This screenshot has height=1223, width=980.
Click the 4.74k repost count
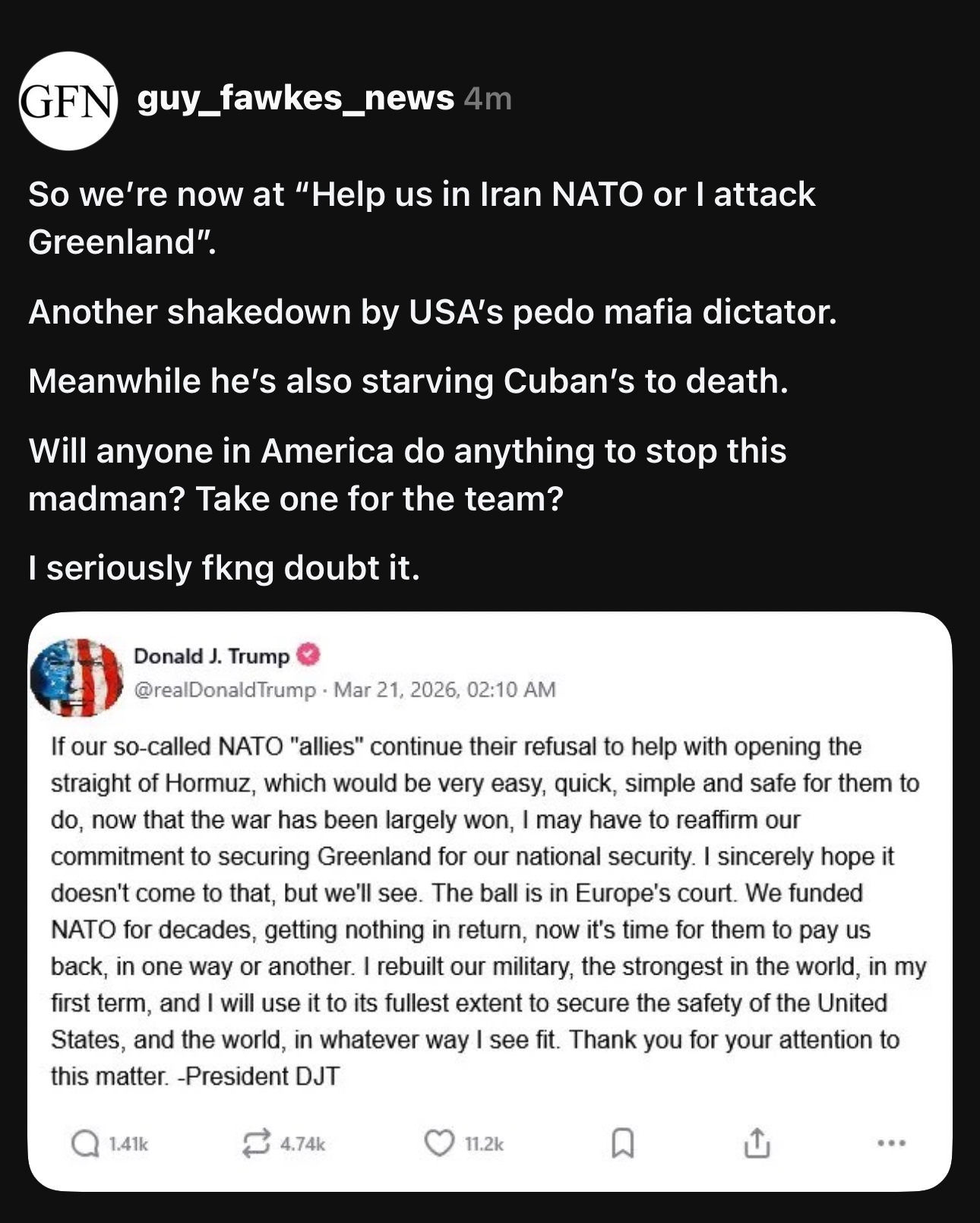pos(302,1144)
